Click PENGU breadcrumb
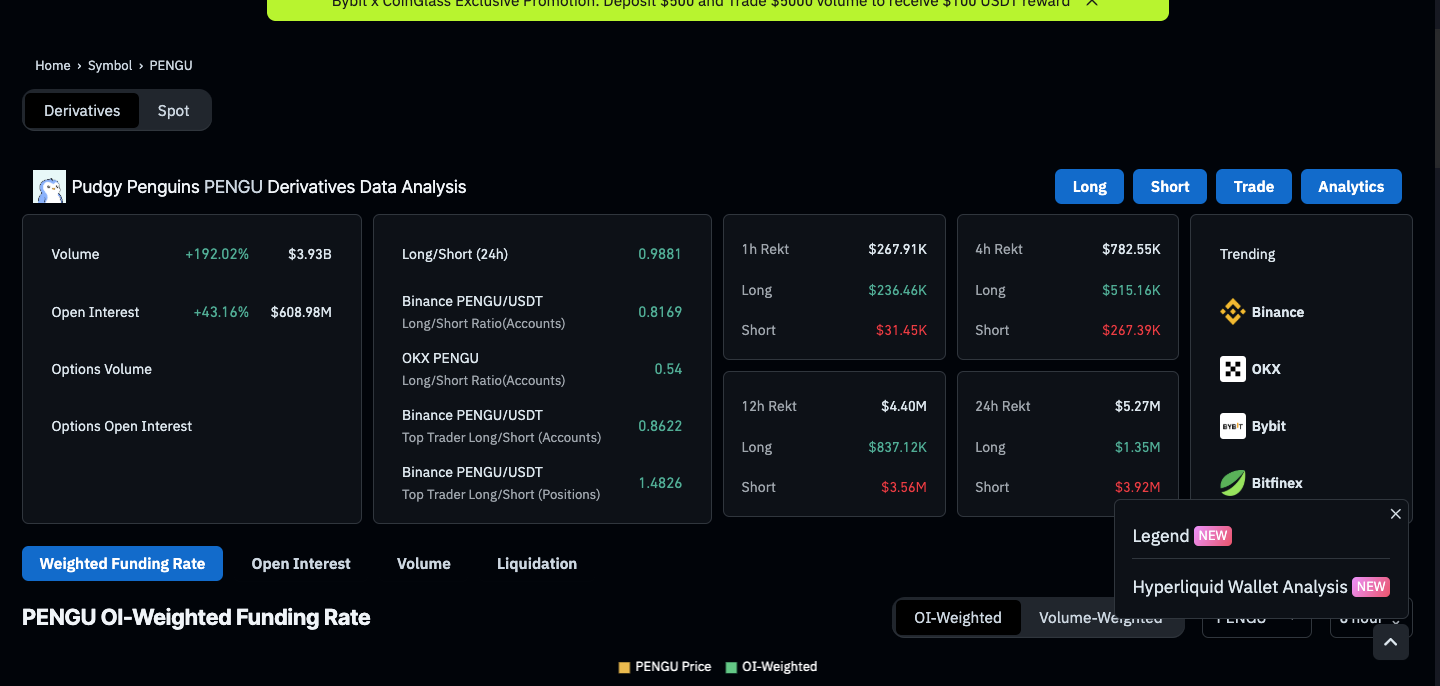Screen dimensions: 1440x686 coord(171,65)
